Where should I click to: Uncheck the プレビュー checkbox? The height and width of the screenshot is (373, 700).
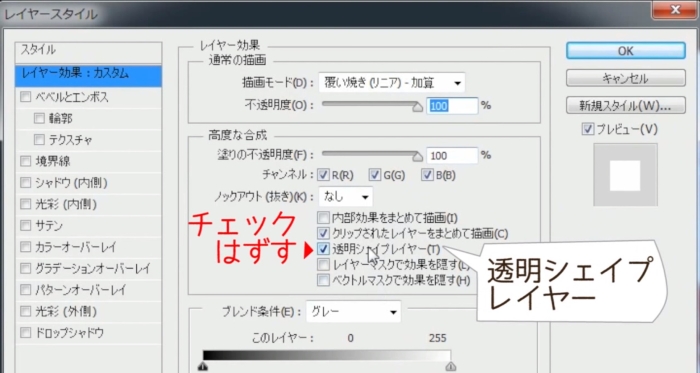[x=588, y=129]
